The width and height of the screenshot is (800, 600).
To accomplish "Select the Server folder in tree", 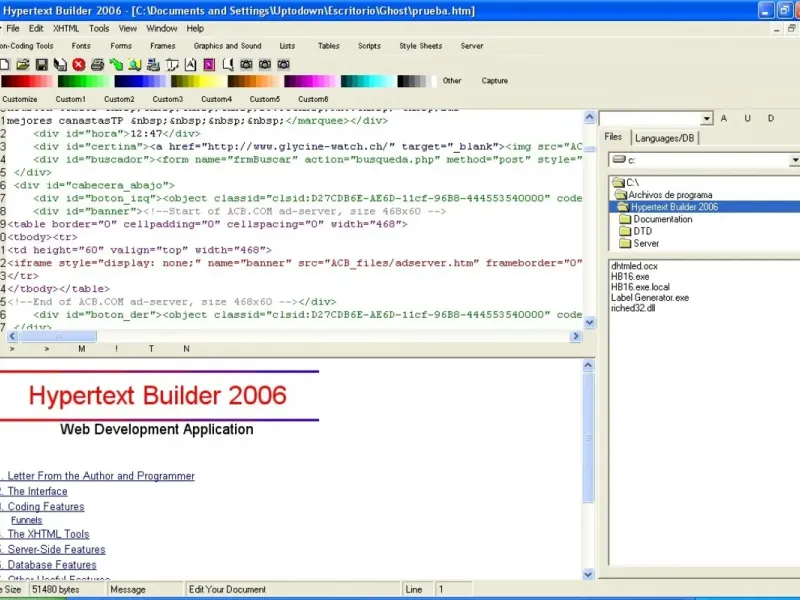I will (646, 244).
